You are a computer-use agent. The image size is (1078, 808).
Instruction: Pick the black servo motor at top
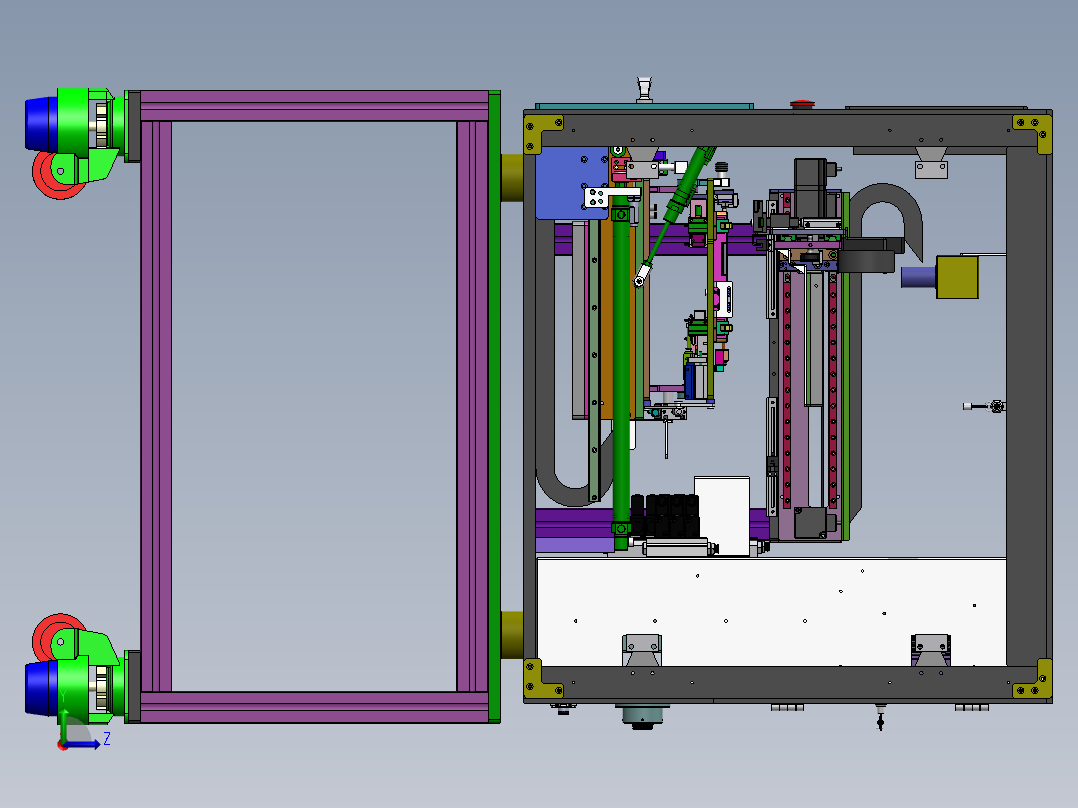(x=811, y=187)
